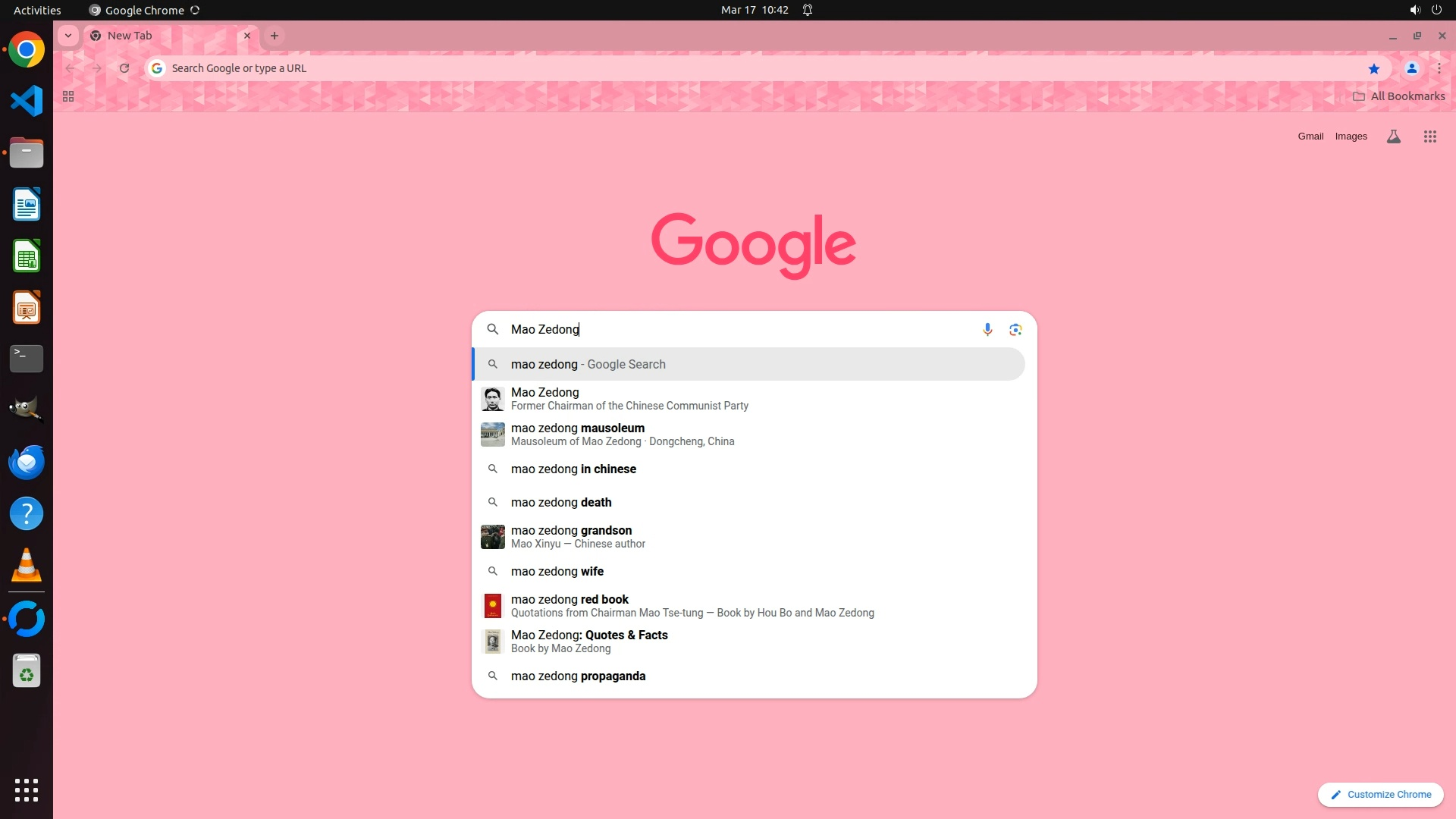This screenshot has width=1456, height=819.
Task: Open the Google apps grid
Action: [x=1429, y=136]
